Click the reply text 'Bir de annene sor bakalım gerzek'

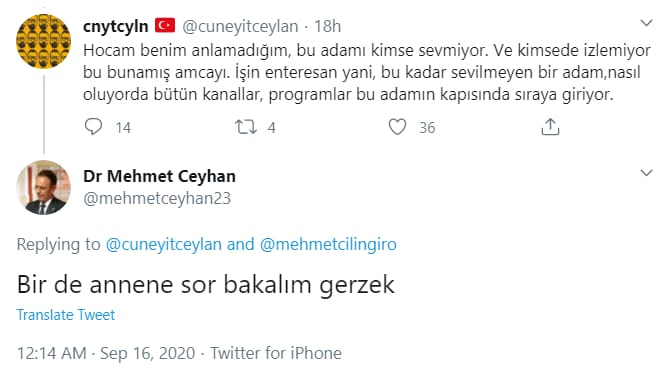pos(205,285)
